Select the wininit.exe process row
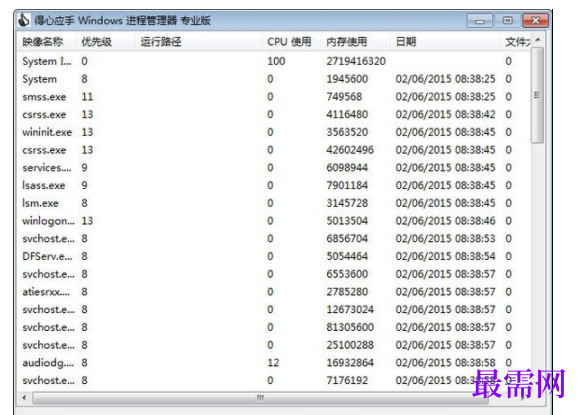Screen dimensions: 584x415 tap(274, 132)
